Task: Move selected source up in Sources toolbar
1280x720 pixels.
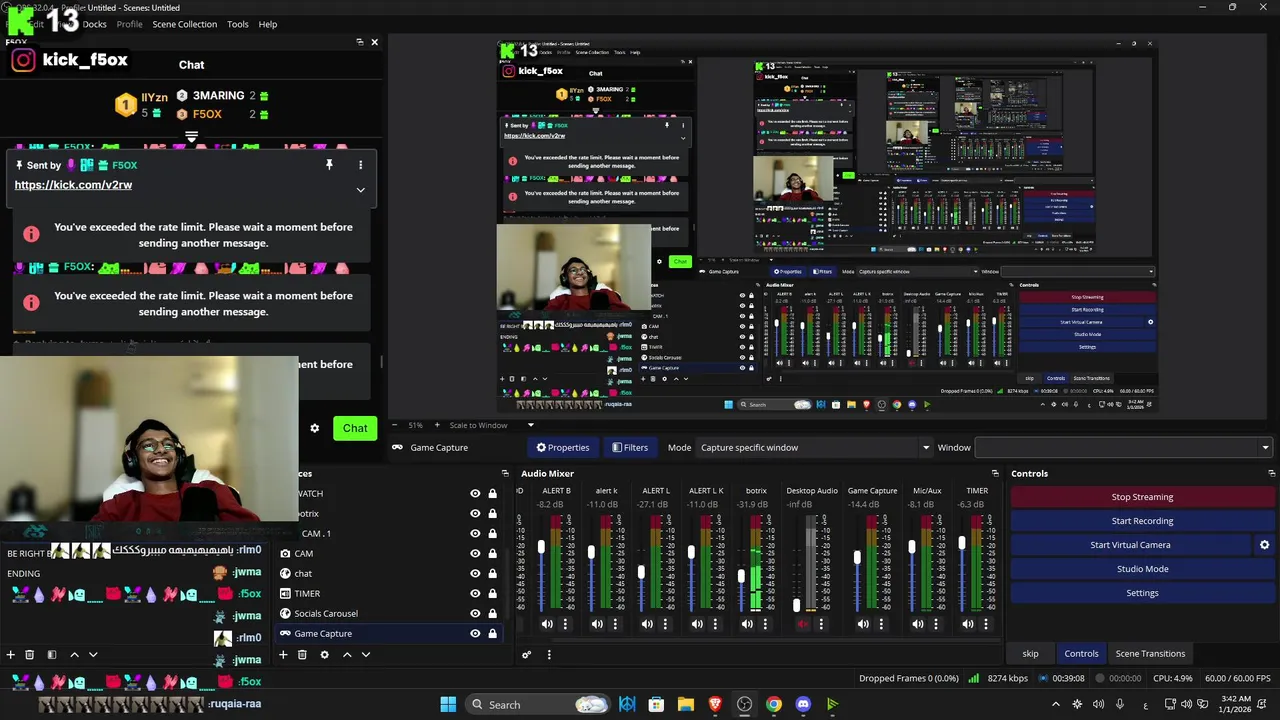Action: click(x=347, y=655)
